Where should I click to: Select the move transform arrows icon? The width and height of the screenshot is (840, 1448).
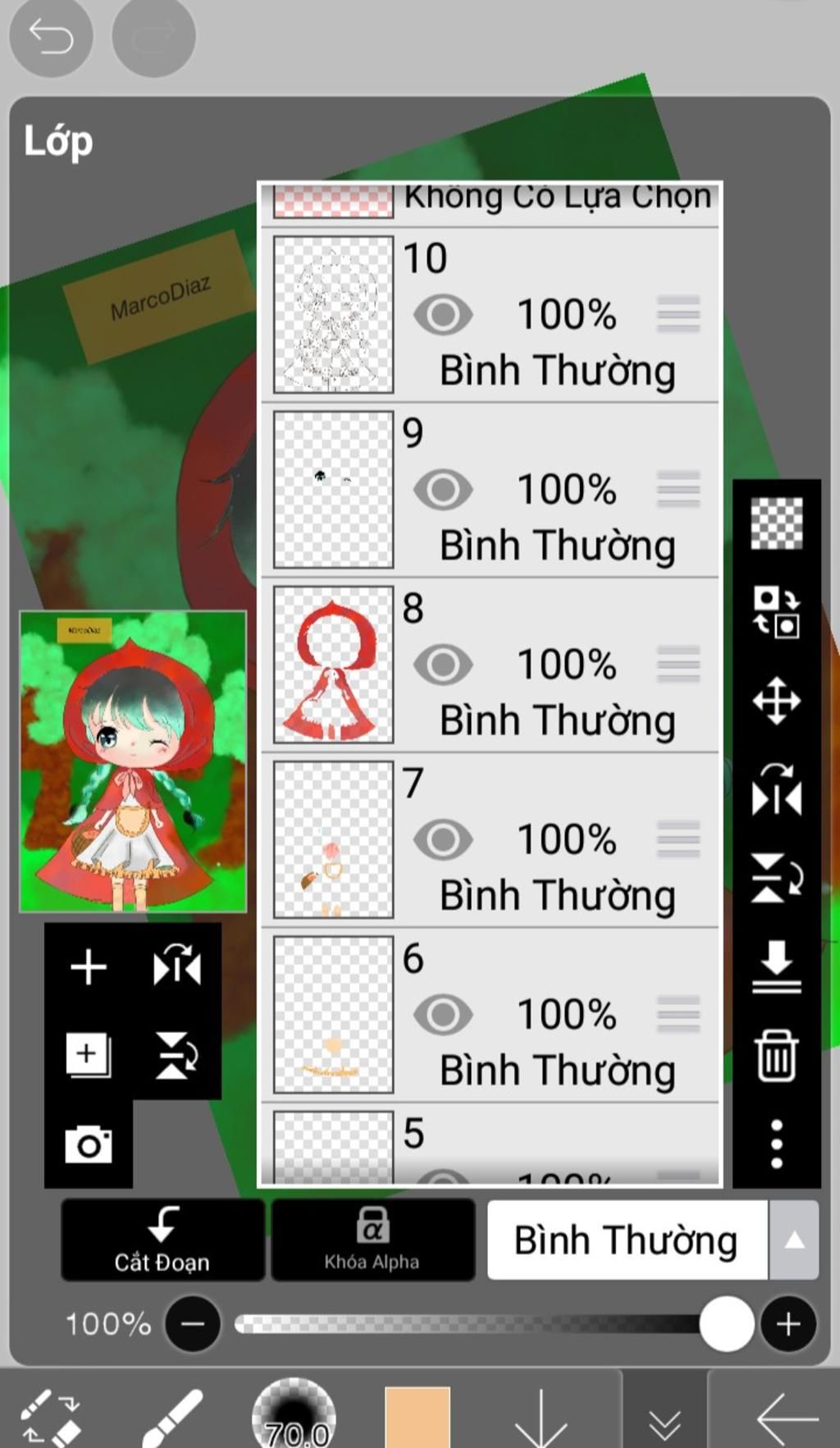[776, 701]
